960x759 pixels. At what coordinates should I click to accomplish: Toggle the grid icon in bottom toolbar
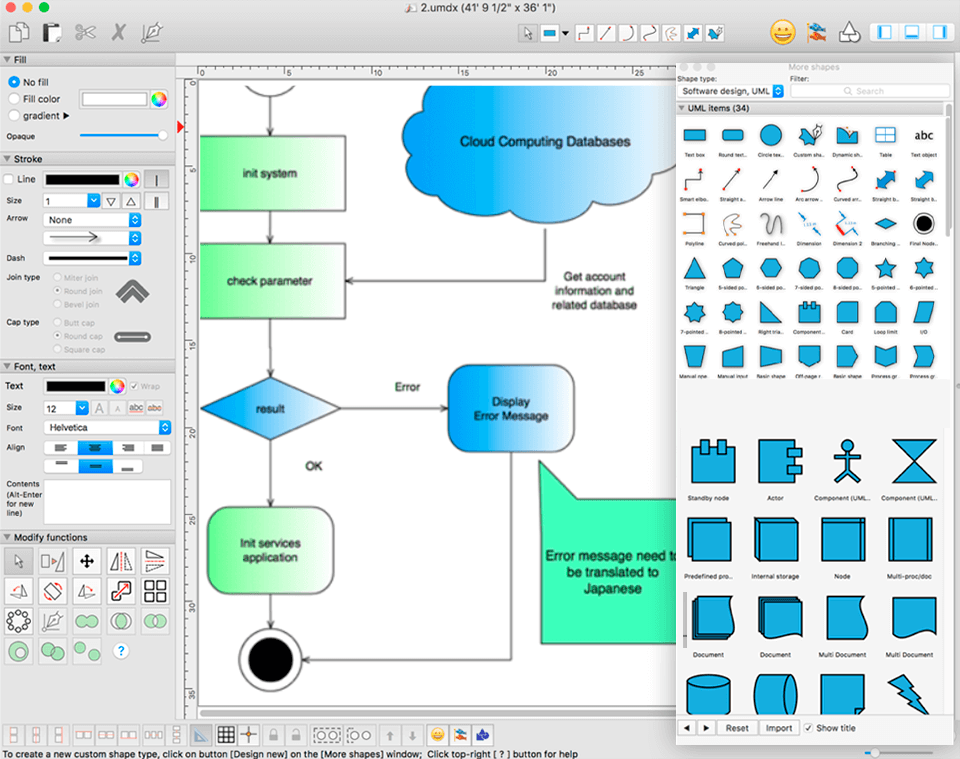coord(226,734)
